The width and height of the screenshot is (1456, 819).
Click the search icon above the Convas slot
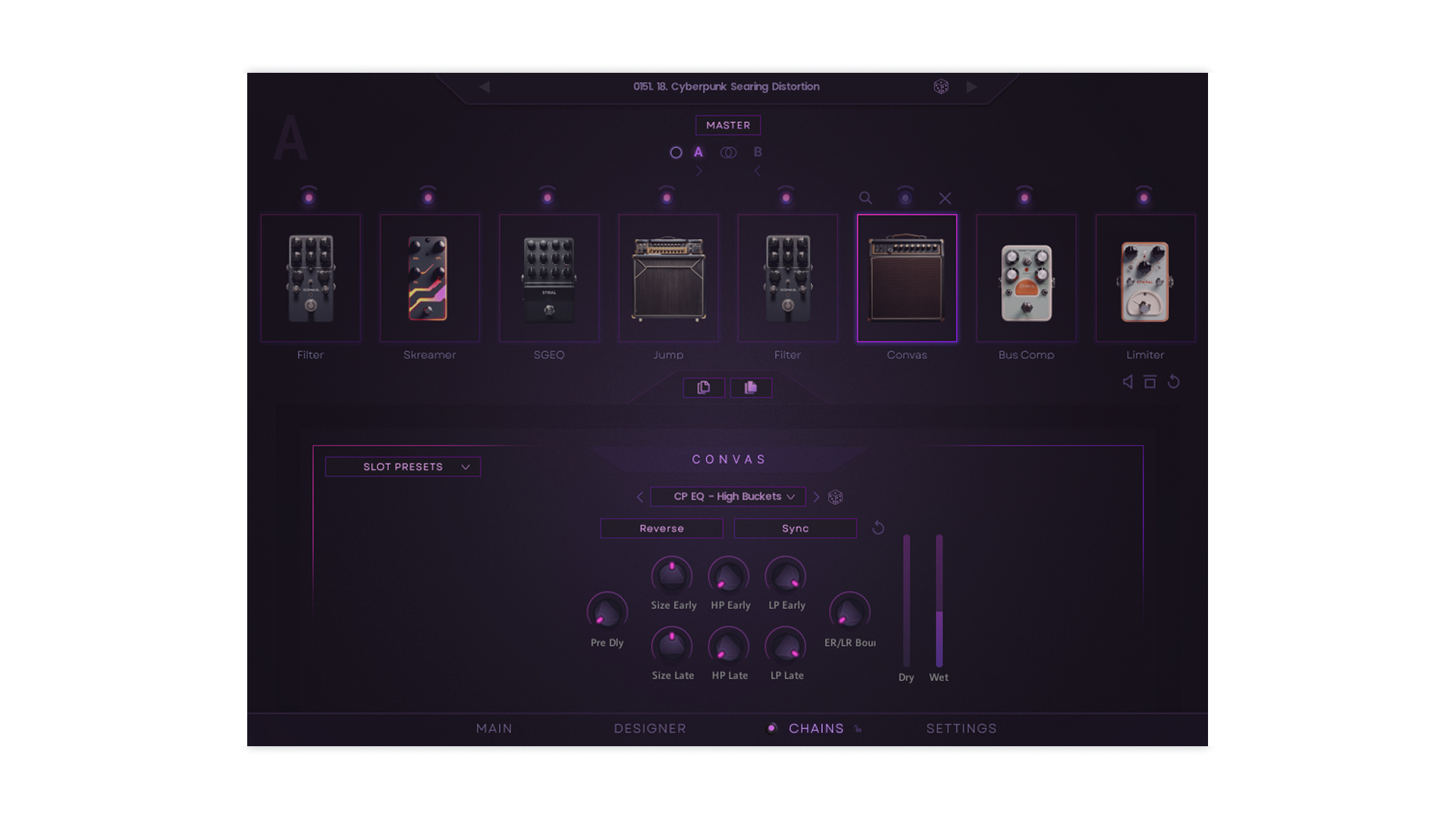866,198
